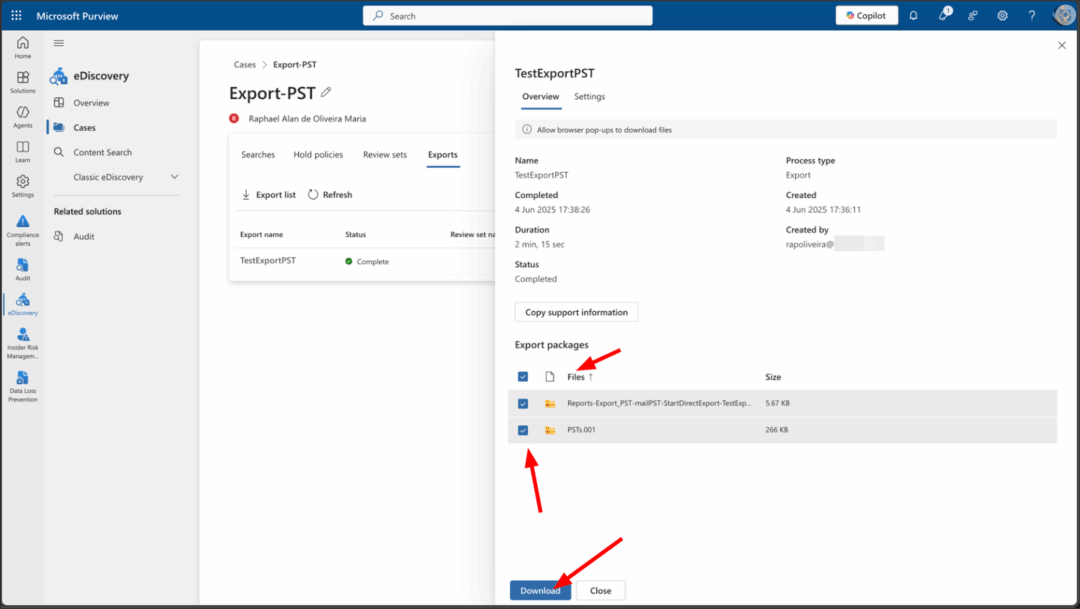The height and width of the screenshot is (609, 1080).
Task: Open the account profile picture
Action: 1064,15
